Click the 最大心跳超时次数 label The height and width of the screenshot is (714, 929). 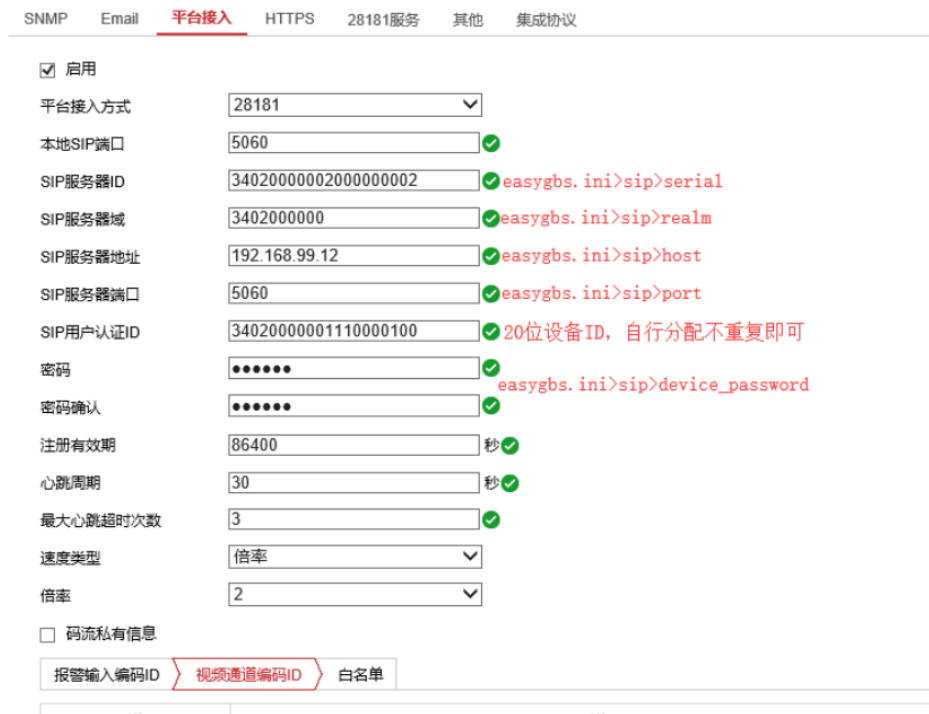(x=100, y=521)
